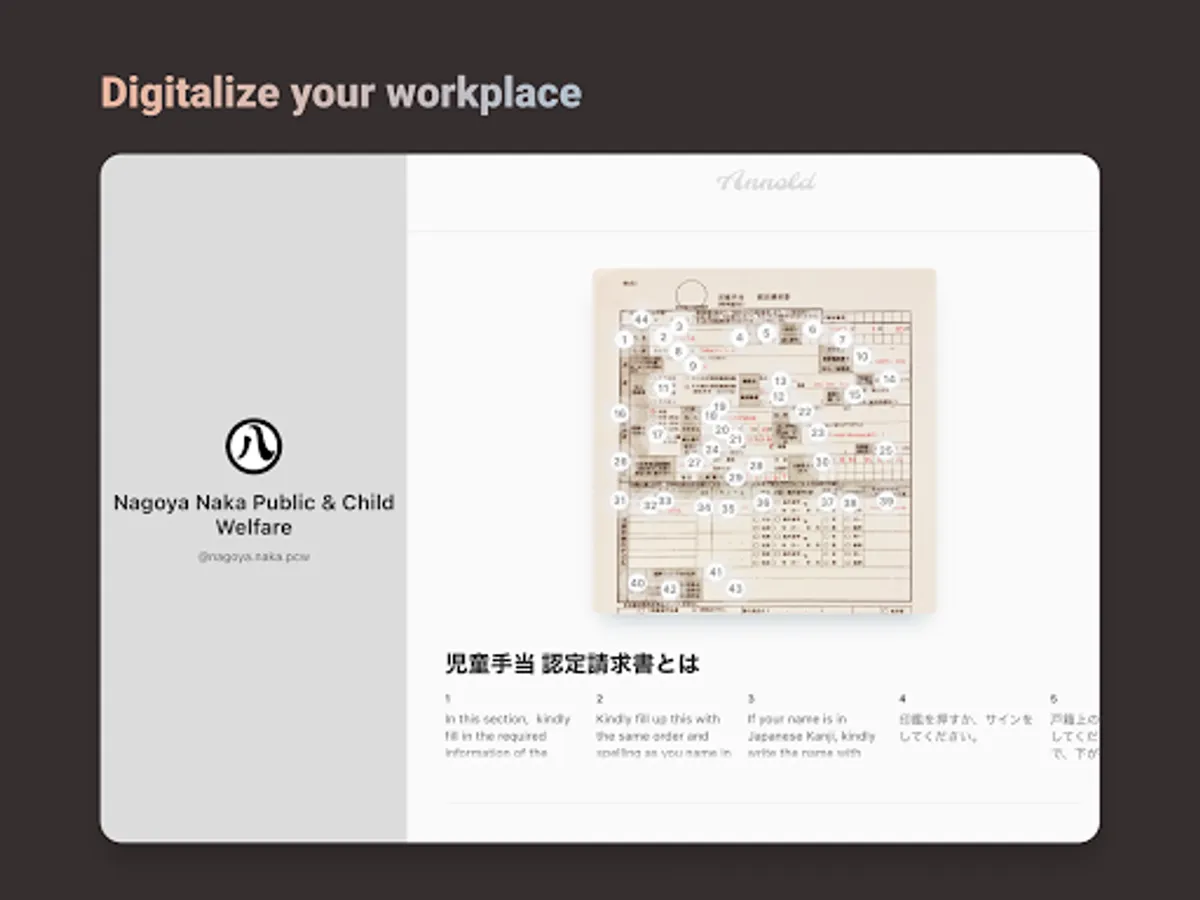
Task: Open annotation marker 7 on the form
Action: click(842, 340)
